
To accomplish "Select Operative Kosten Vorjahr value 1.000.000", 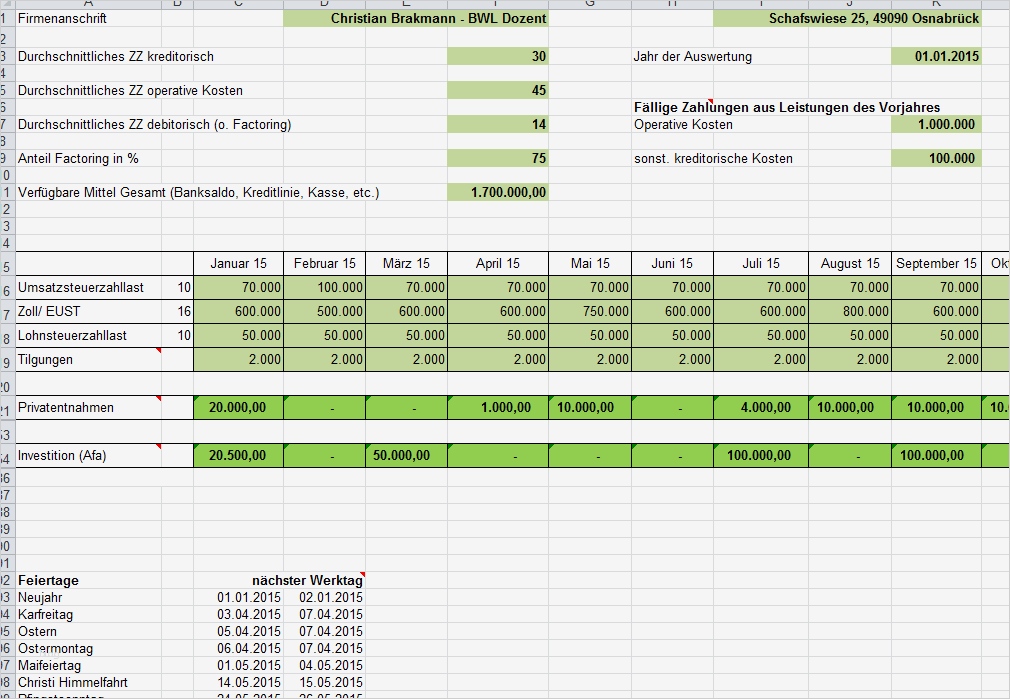I will tap(936, 124).
